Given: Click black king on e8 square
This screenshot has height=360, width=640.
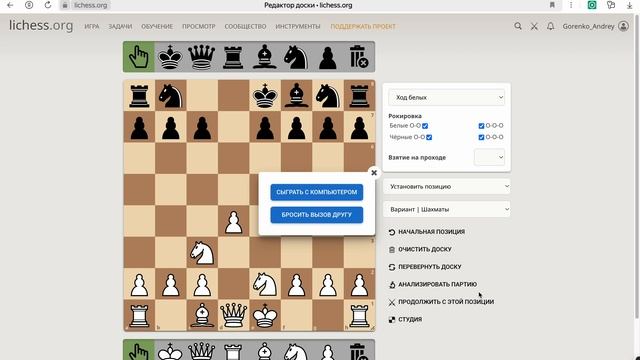Looking at the screenshot, I should (265, 96).
